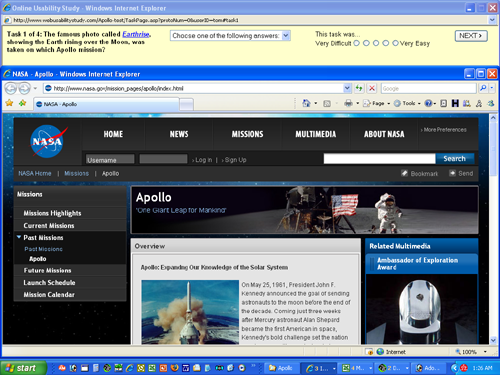The height and width of the screenshot is (375, 500).
Task: Click the Bookmark pencil icon
Action: pyautogui.click(x=404, y=173)
